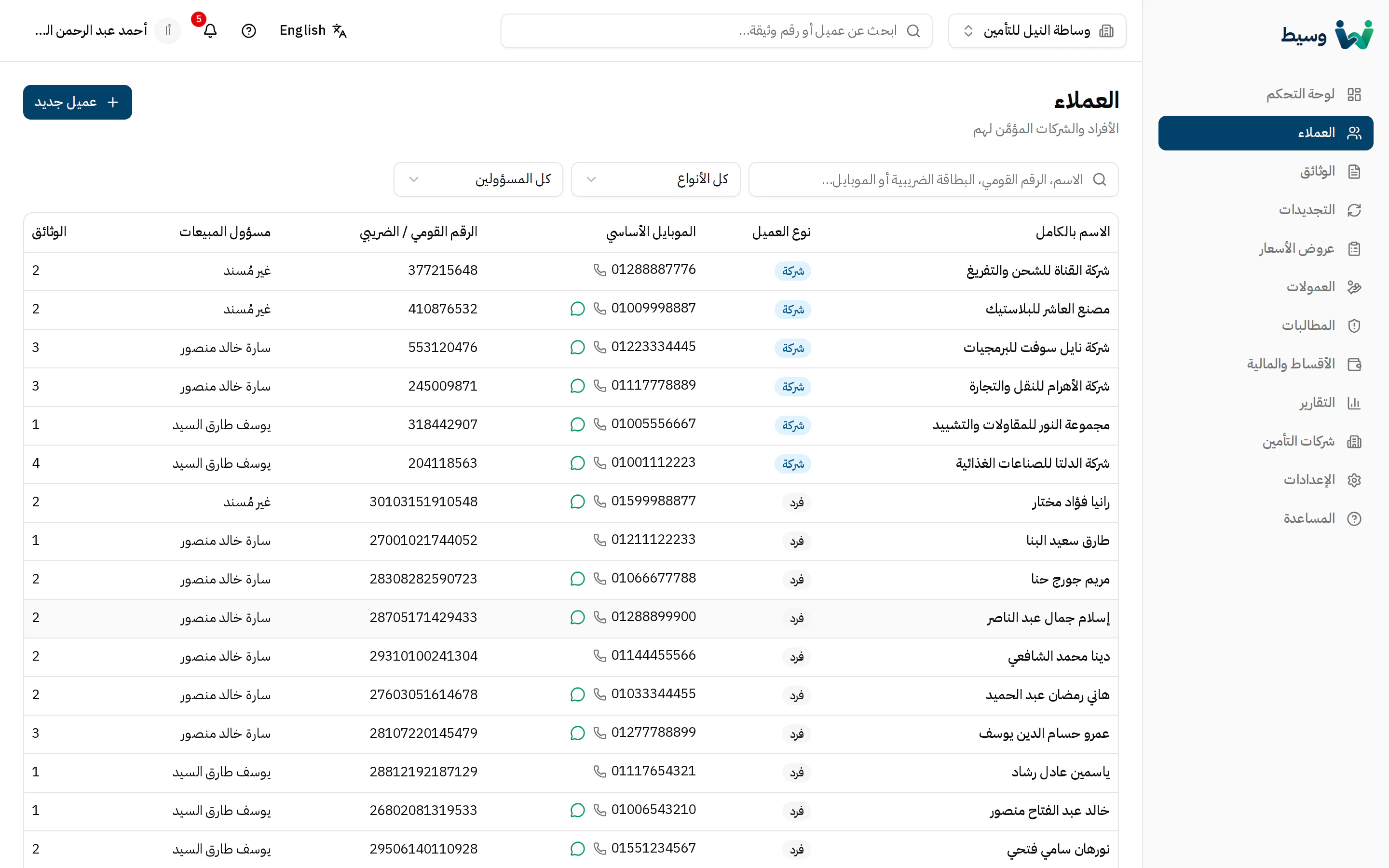The height and width of the screenshot is (868, 1389).
Task: Expand the كل المسؤولين dropdown
Action: pyautogui.click(x=478, y=179)
